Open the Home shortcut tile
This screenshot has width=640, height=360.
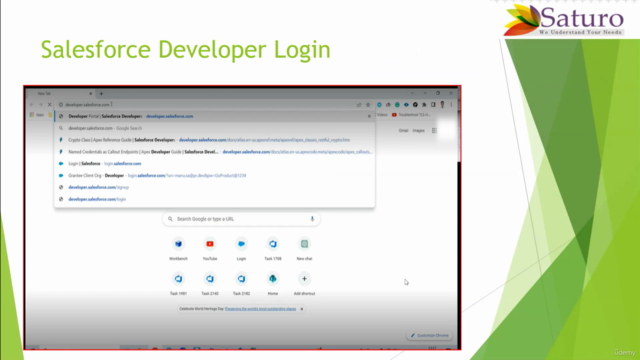(273, 284)
